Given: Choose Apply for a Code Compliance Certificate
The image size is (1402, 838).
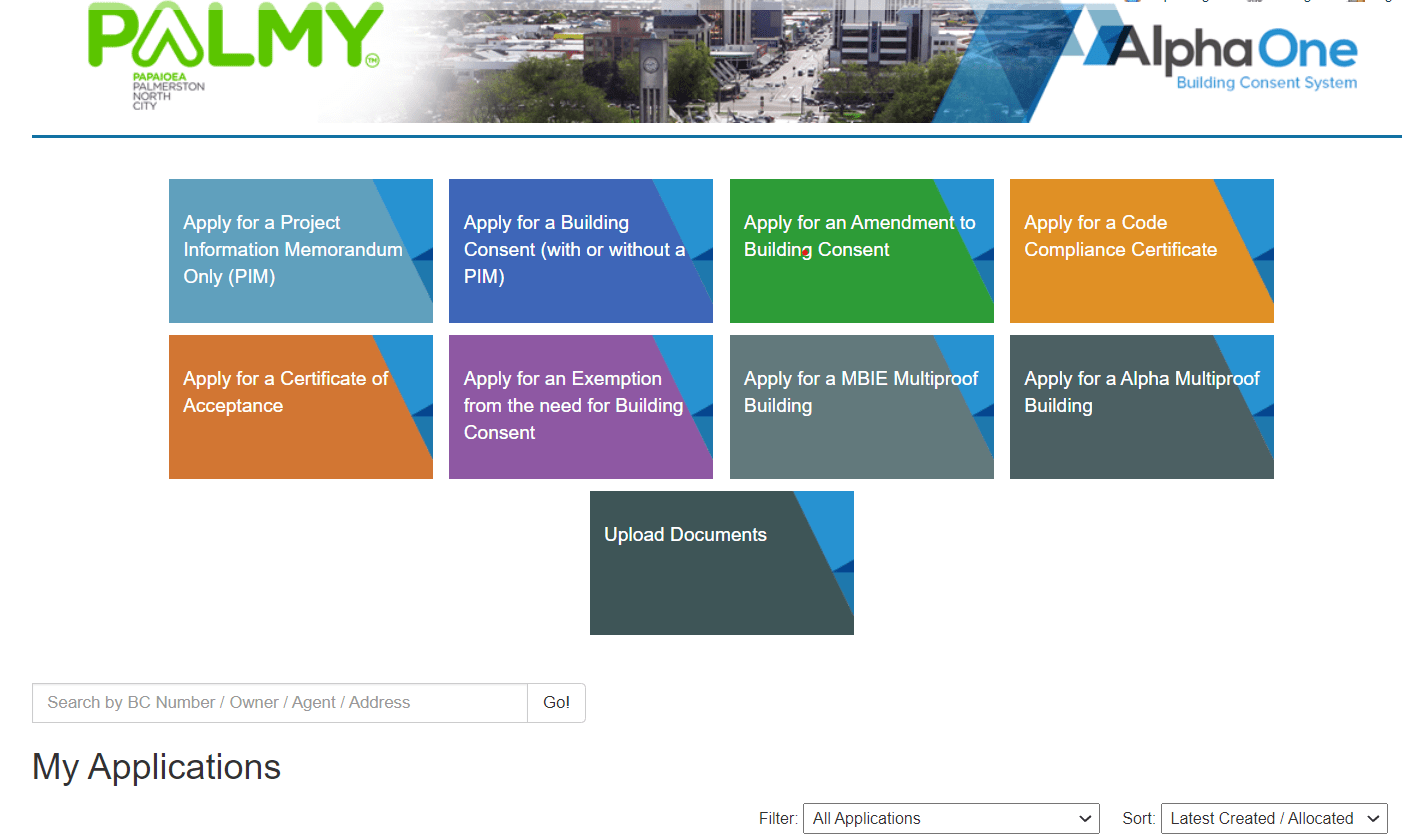Looking at the screenshot, I should point(1142,251).
